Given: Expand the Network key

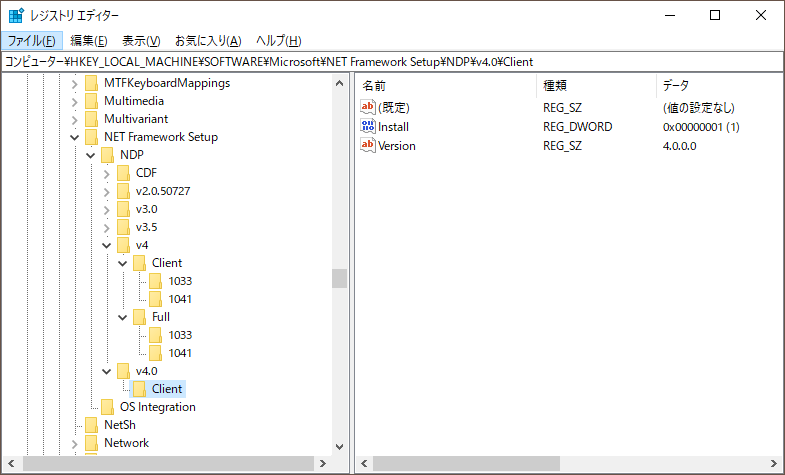Looking at the screenshot, I should click(x=75, y=444).
